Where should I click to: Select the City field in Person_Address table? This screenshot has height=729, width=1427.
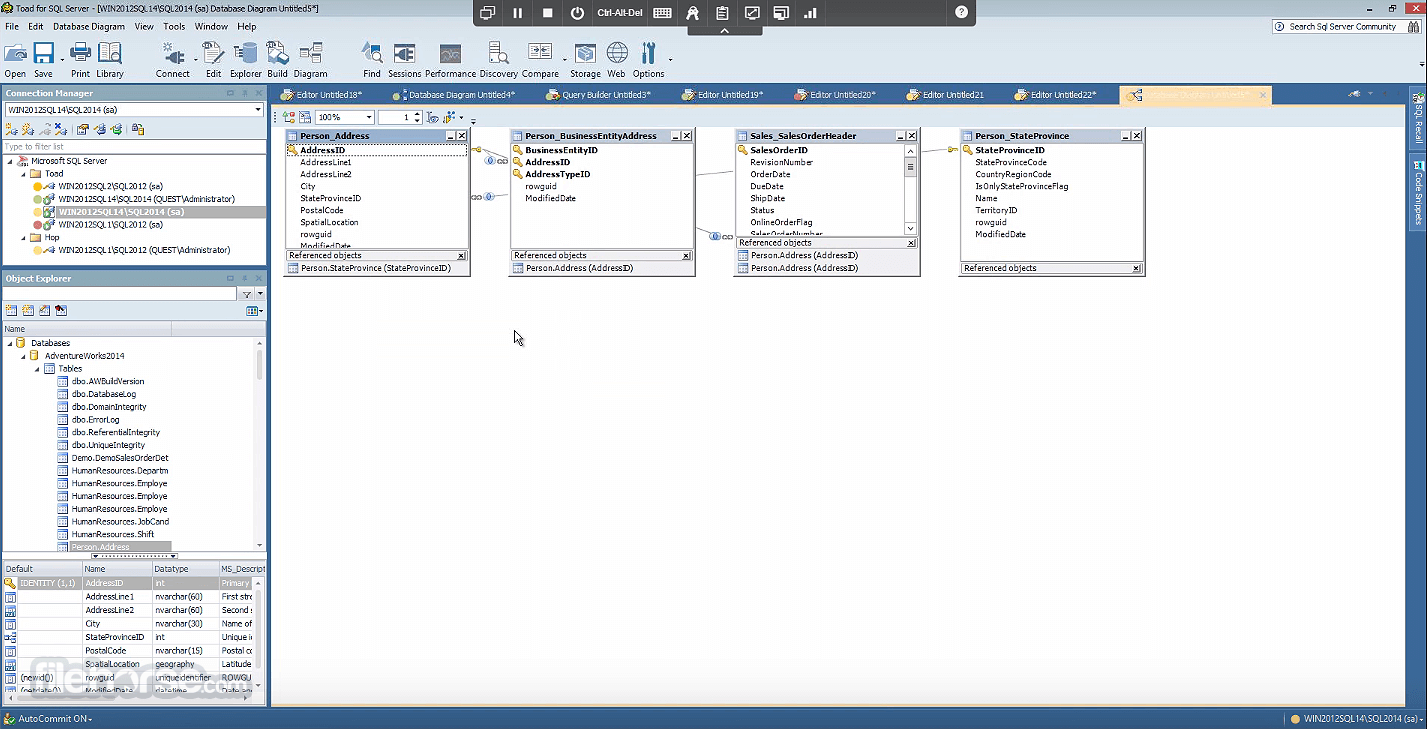308,186
